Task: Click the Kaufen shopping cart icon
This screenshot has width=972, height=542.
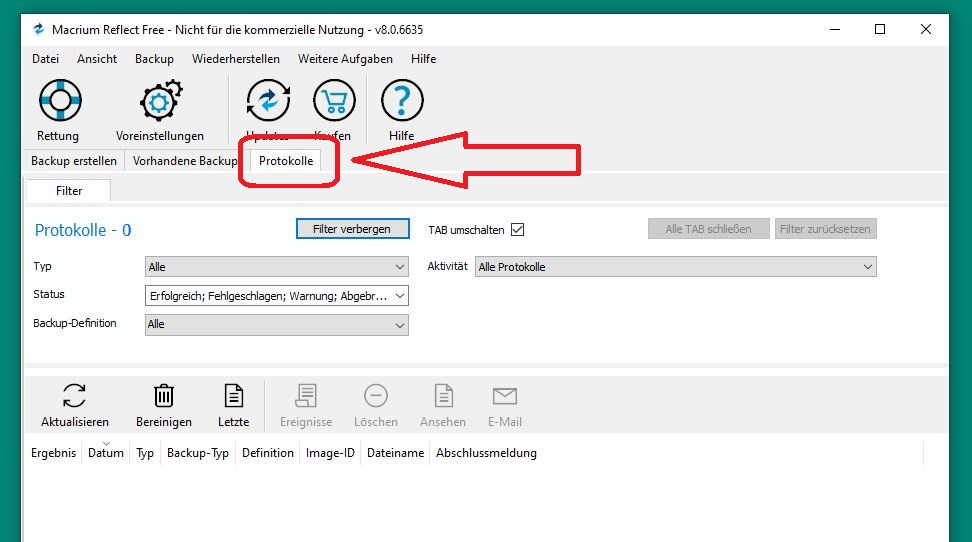Action: click(334, 100)
